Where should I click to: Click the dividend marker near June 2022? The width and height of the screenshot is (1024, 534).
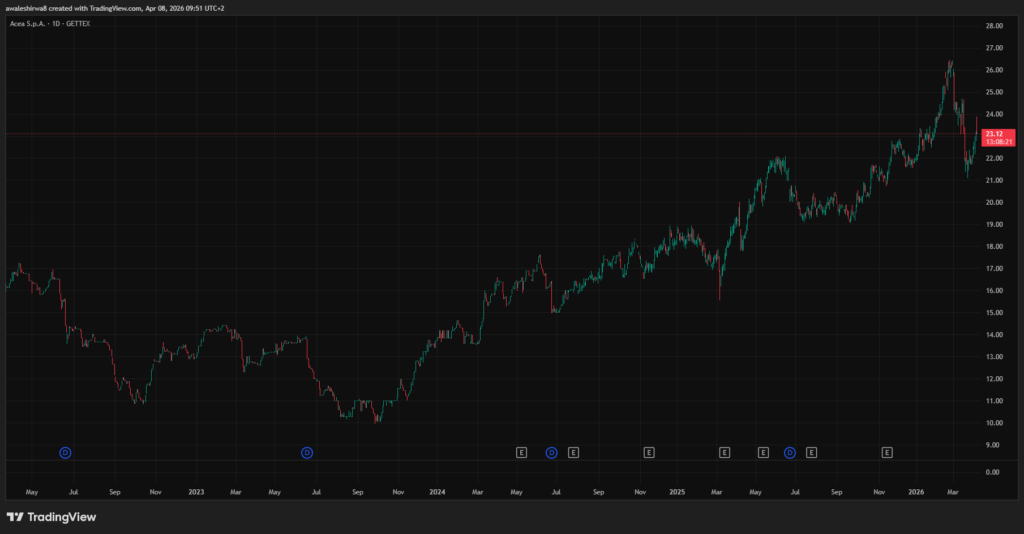66,453
